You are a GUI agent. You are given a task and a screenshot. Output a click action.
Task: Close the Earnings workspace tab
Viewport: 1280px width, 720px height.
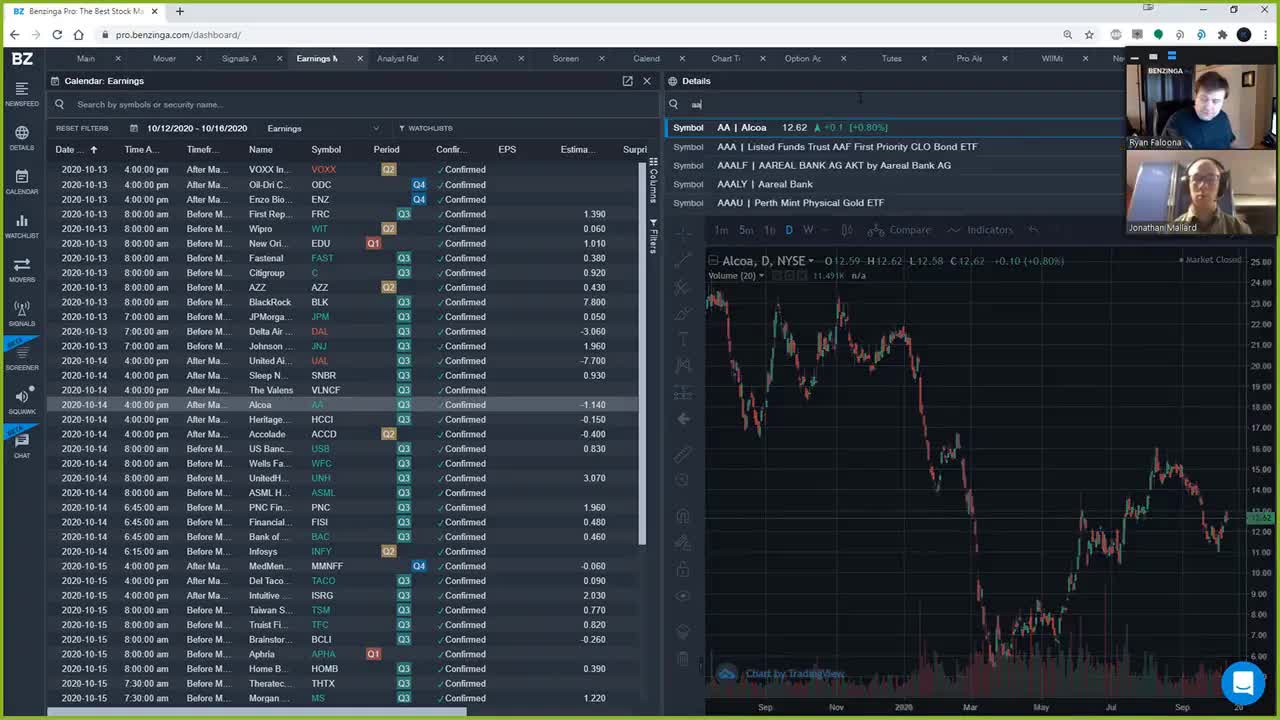pyautogui.click(x=359, y=59)
